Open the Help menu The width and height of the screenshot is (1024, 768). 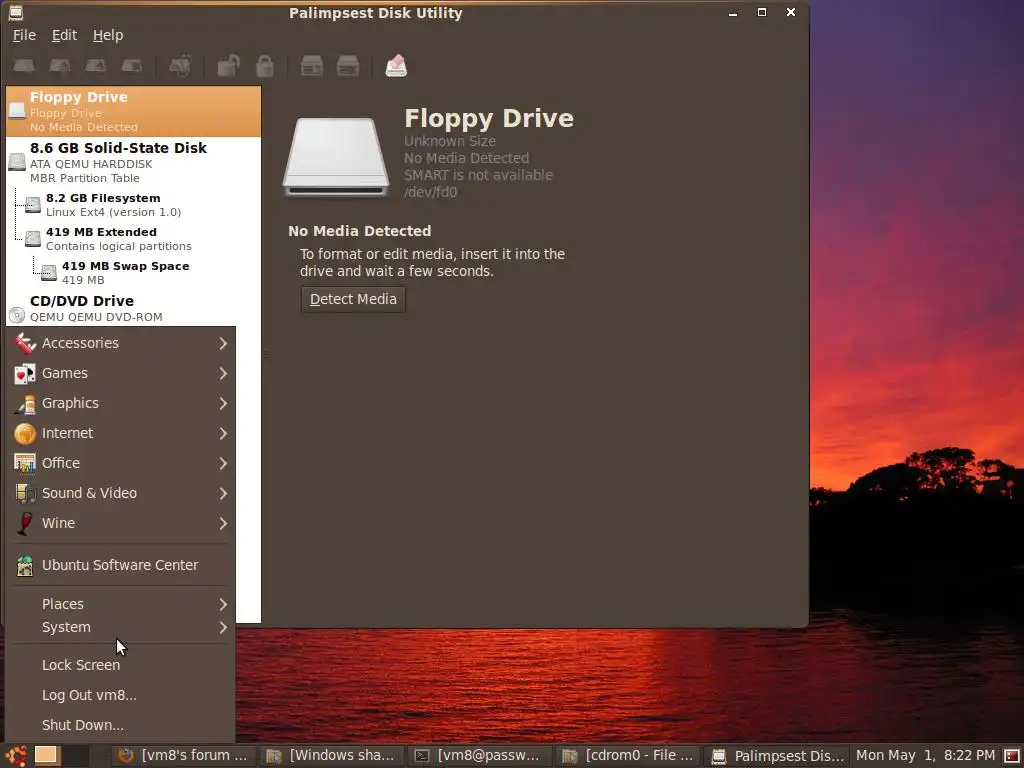[x=108, y=35]
